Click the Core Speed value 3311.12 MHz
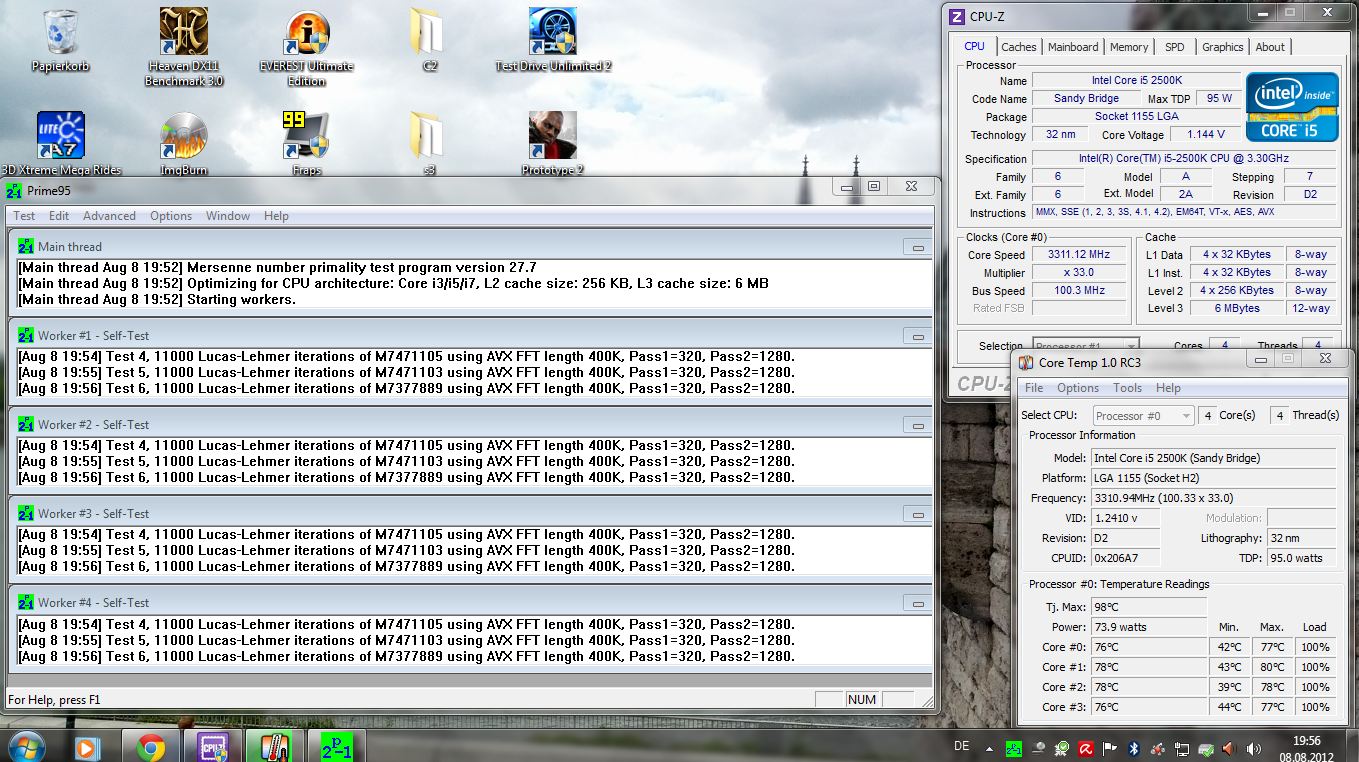This screenshot has width=1359, height=762. point(1079,255)
